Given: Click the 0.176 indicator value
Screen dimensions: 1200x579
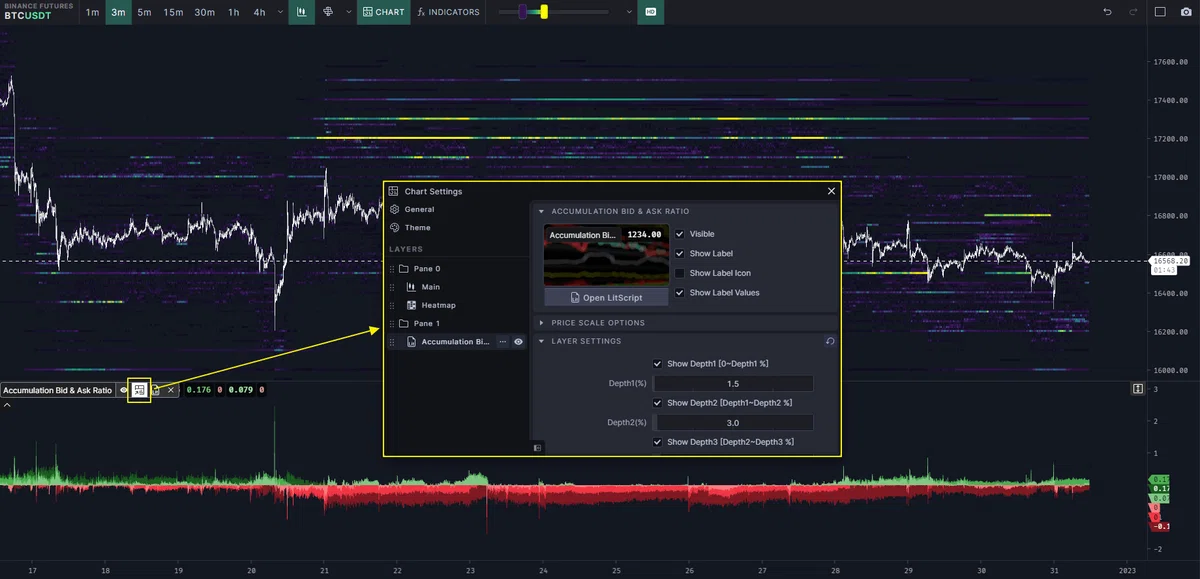Looking at the screenshot, I should tap(199, 390).
